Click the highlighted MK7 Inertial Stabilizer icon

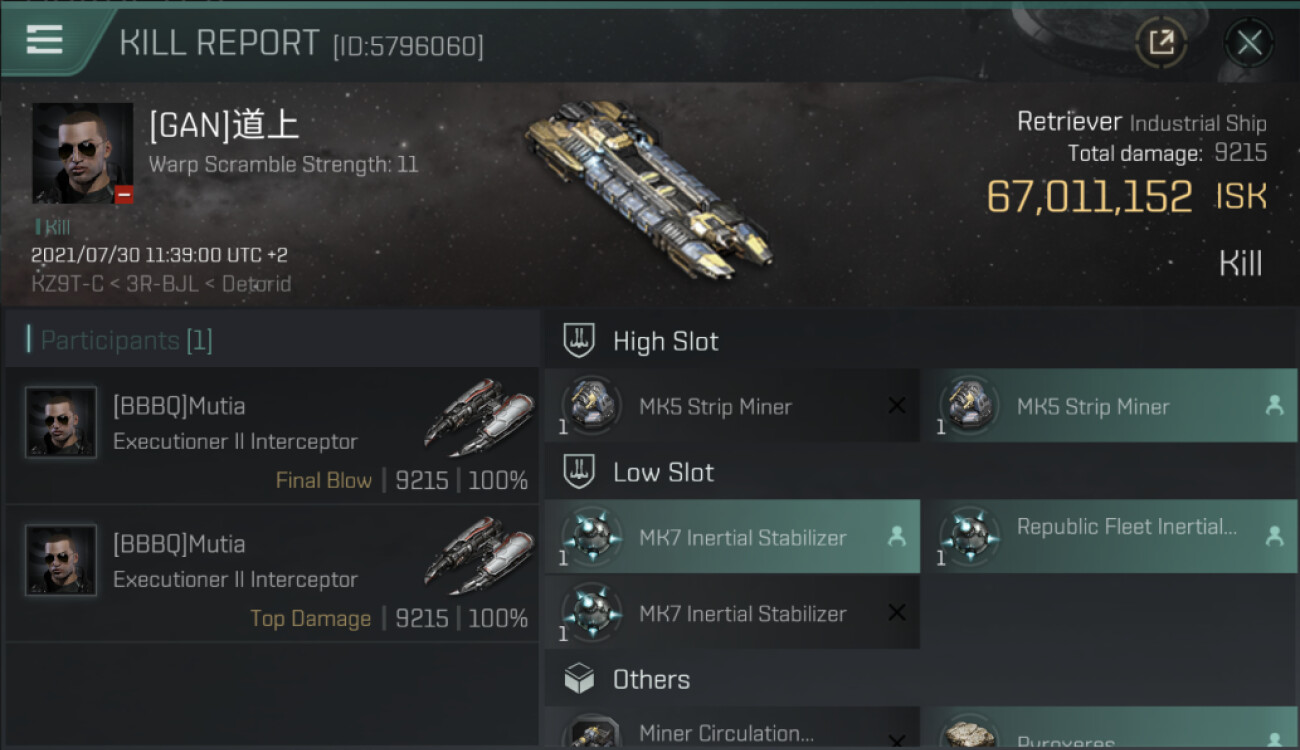590,537
